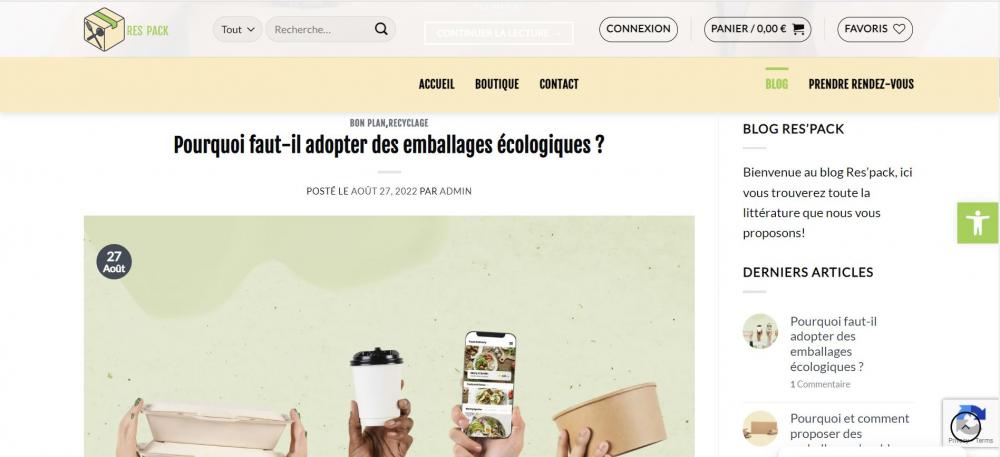Click the heart icon in Favoris
The height and width of the screenshot is (457, 1000).
click(x=899, y=29)
